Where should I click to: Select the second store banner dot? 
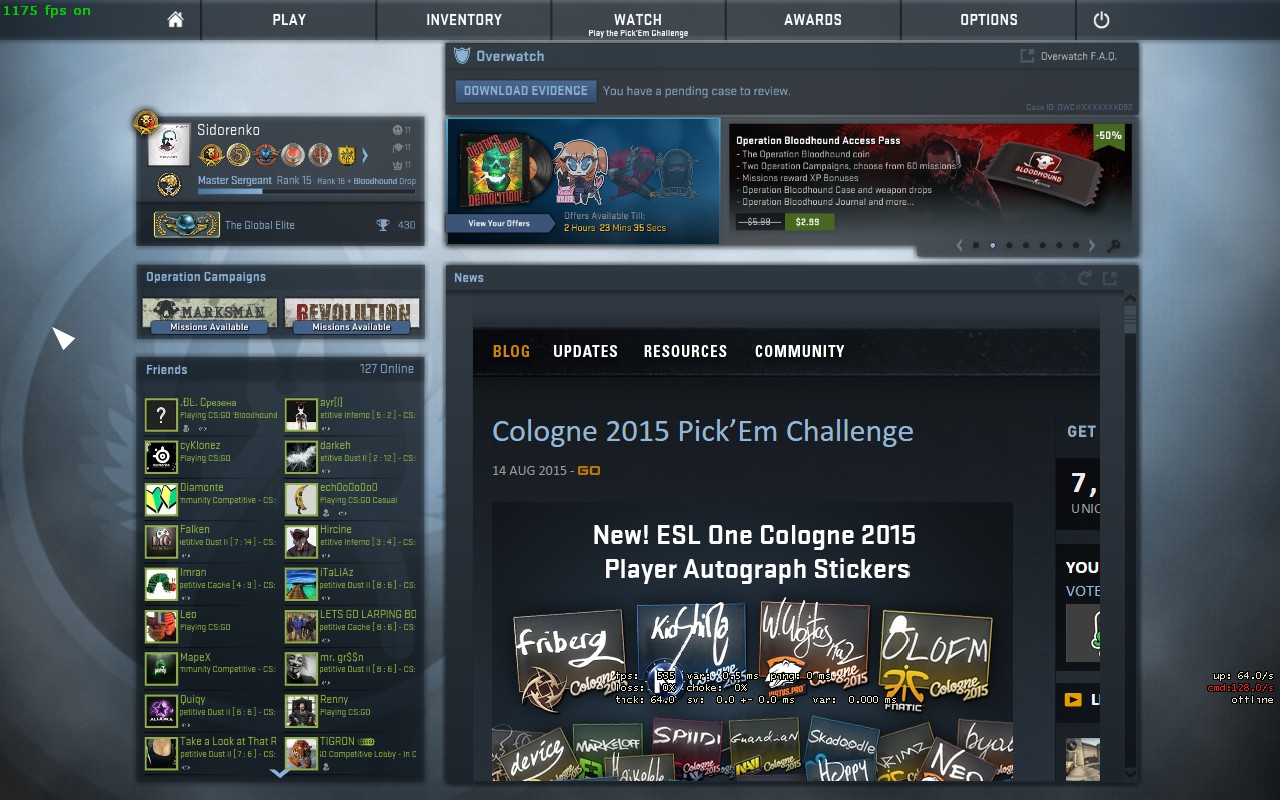click(992, 245)
